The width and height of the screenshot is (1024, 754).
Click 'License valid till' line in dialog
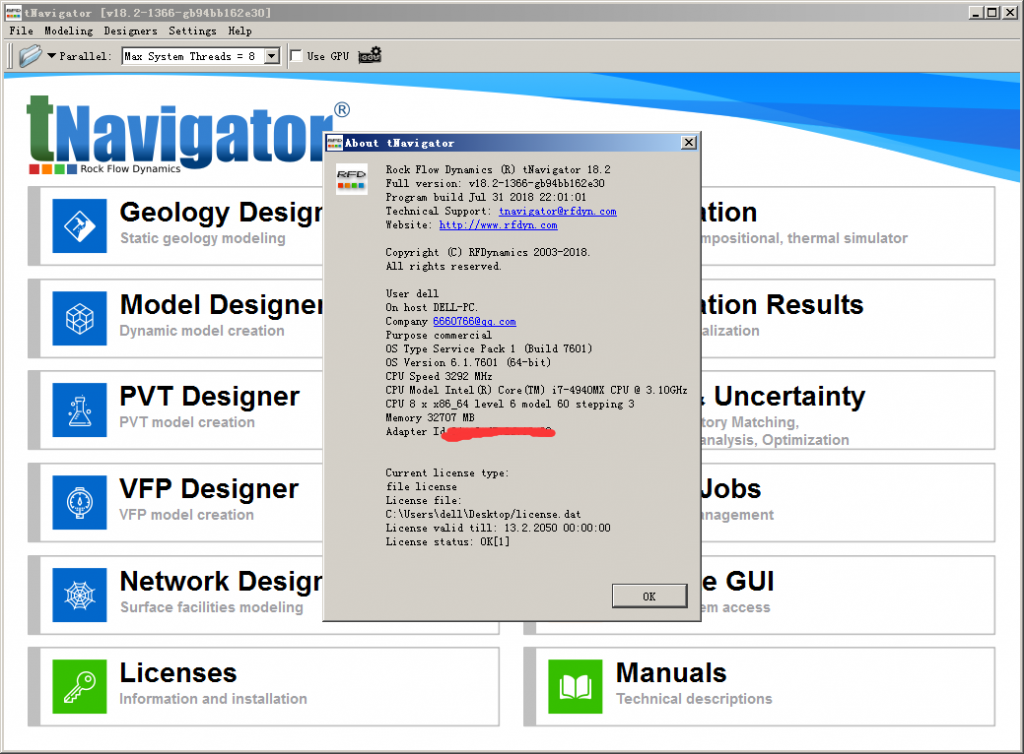(498, 528)
